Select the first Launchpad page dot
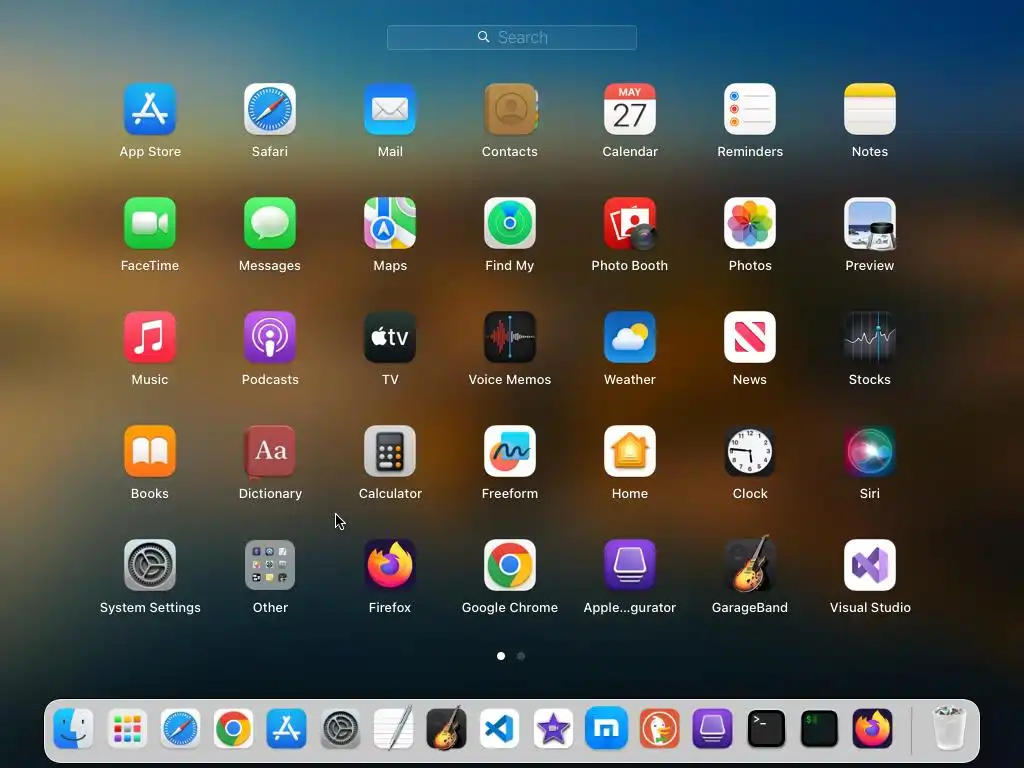The width and height of the screenshot is (1024, 768). 501,656
